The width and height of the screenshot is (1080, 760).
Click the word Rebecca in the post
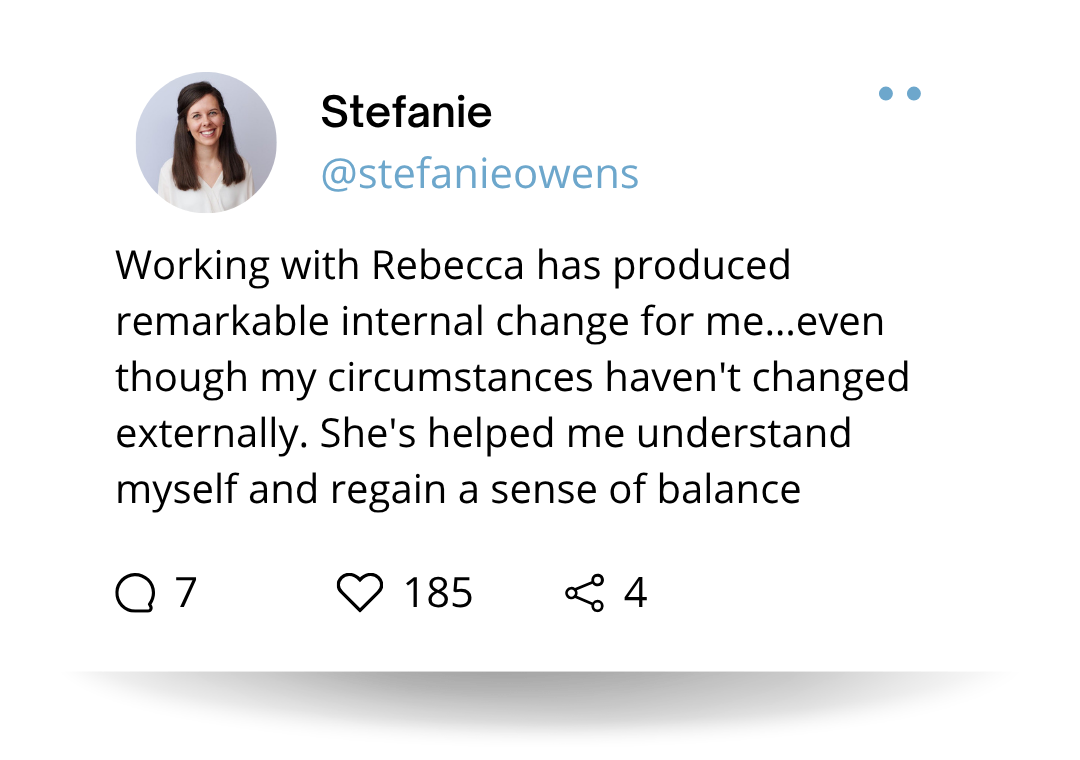(x=449, y=266)
